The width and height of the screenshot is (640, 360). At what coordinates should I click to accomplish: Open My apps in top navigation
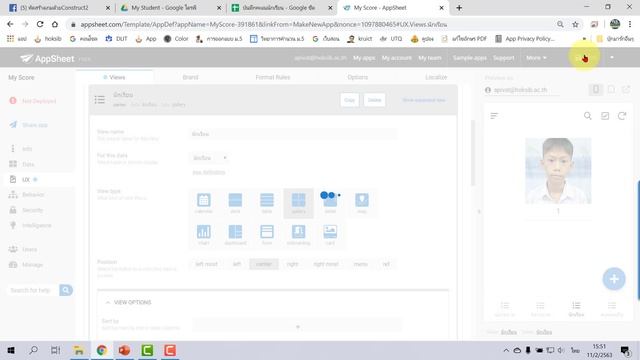click(364, 58)
